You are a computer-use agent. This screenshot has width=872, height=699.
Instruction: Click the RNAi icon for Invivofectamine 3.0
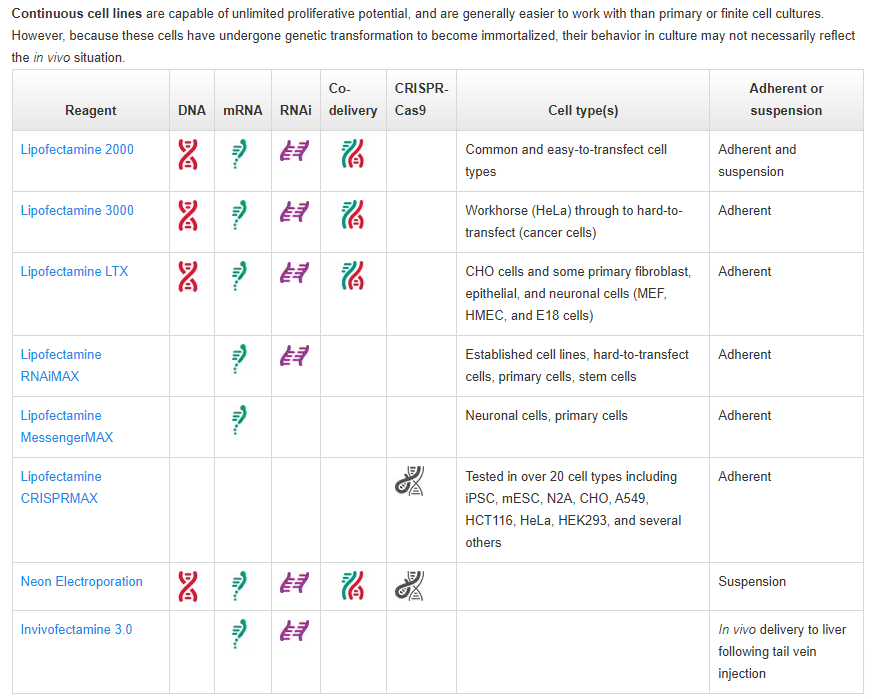pos(294,631)
